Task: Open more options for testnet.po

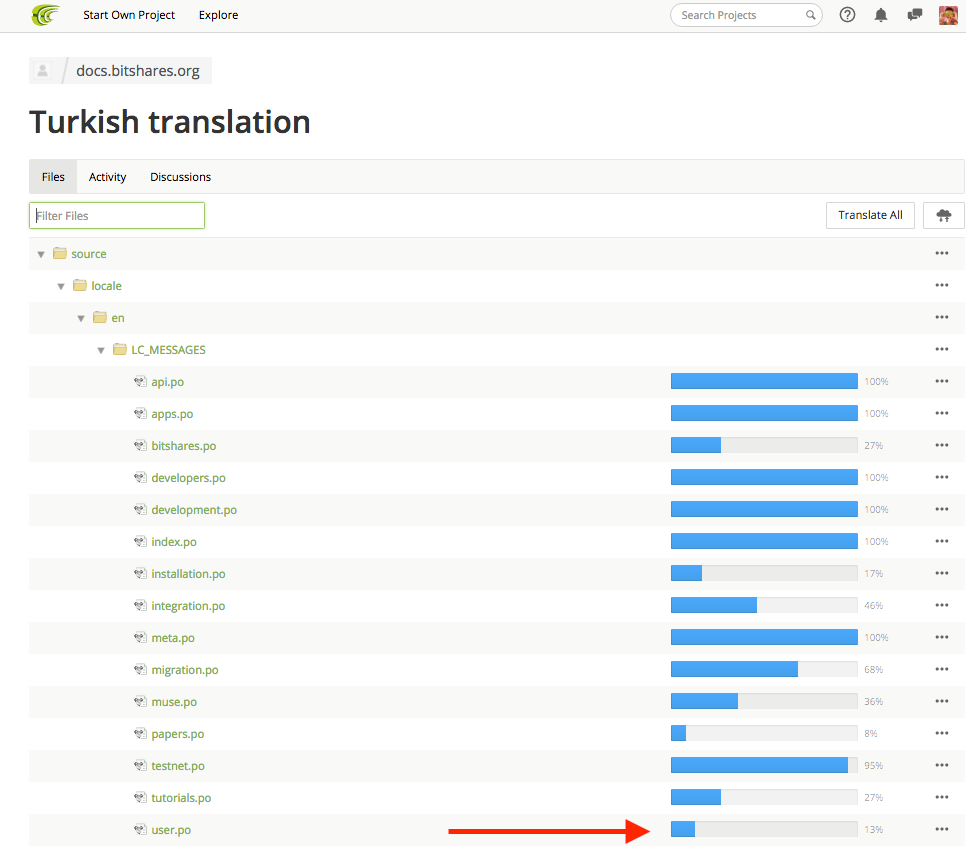Action: tap(941, 766)
